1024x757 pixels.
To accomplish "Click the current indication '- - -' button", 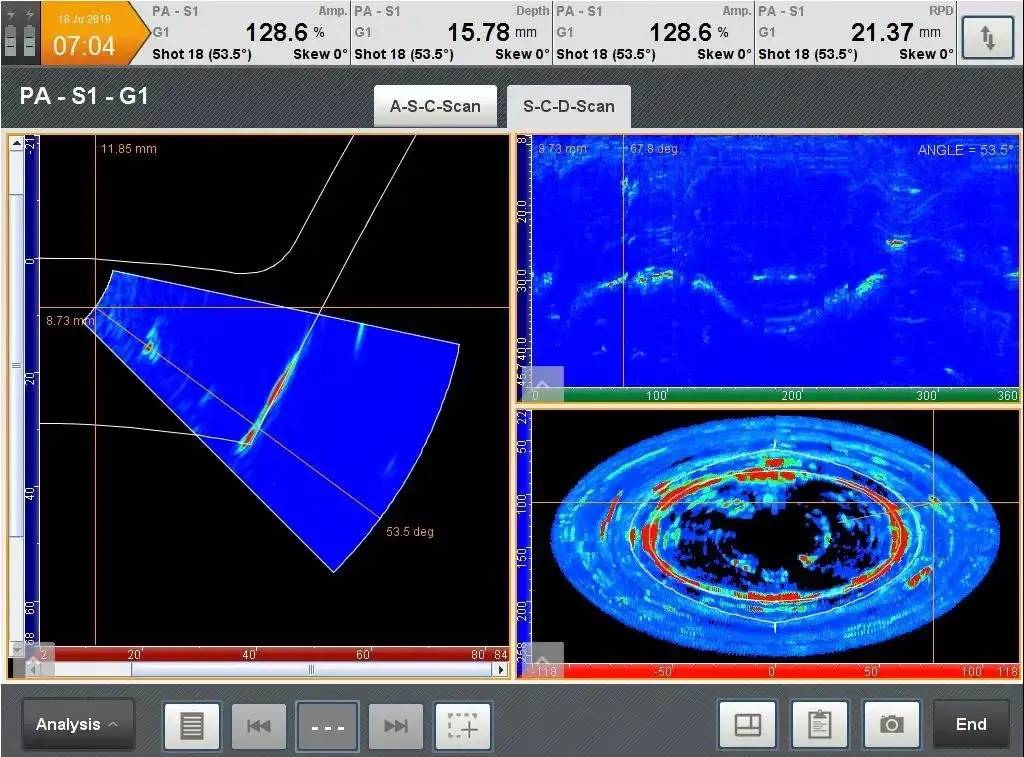I will pyautogui.click(x=327, y=726).
